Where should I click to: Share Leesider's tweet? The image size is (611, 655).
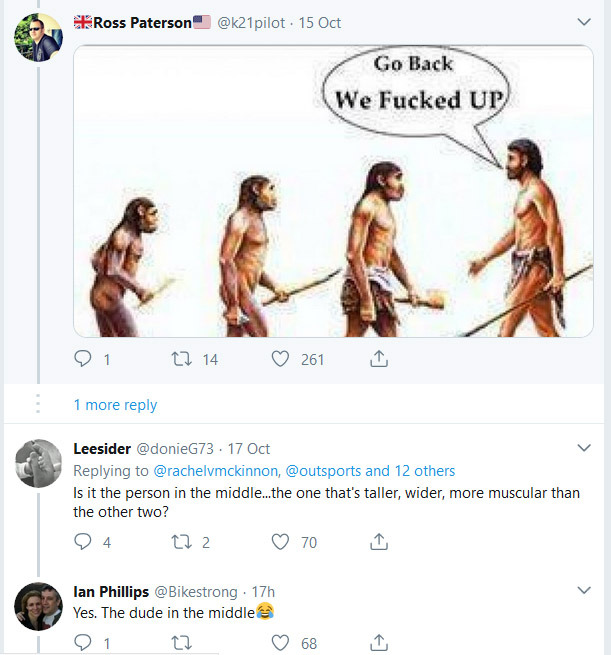(x=379, y=542)
